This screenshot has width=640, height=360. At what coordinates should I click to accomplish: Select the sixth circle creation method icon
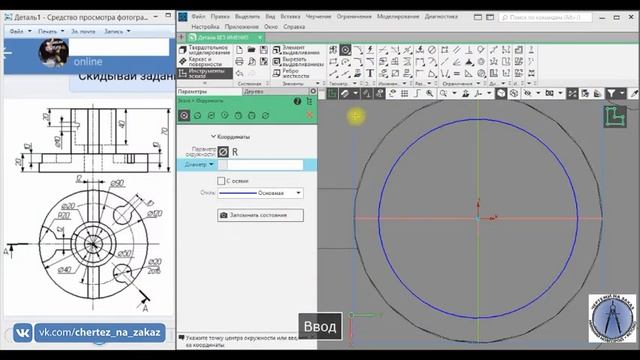pyautogui.click(x=252, y=116)
